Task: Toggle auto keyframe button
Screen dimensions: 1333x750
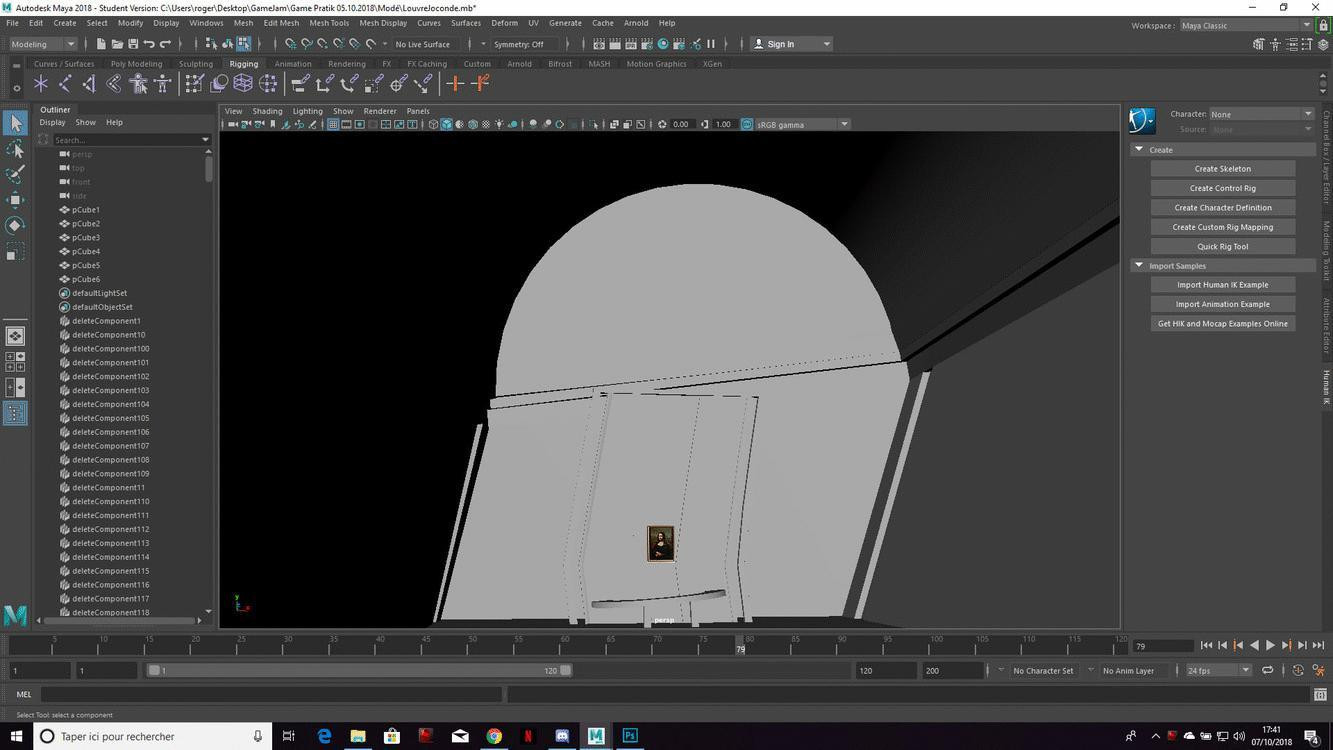Action: [x=1298, y=671]
